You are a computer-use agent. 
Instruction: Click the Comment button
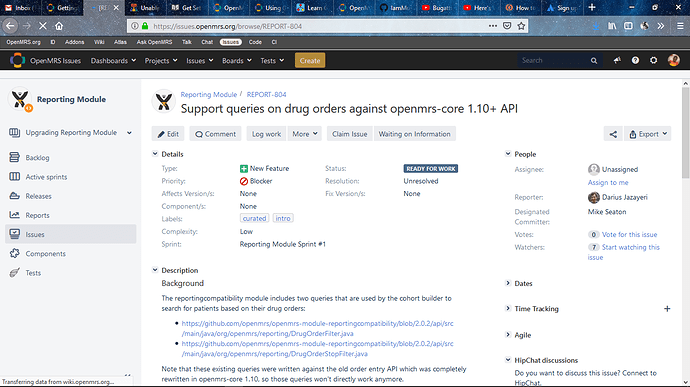(x=215, y=134)
